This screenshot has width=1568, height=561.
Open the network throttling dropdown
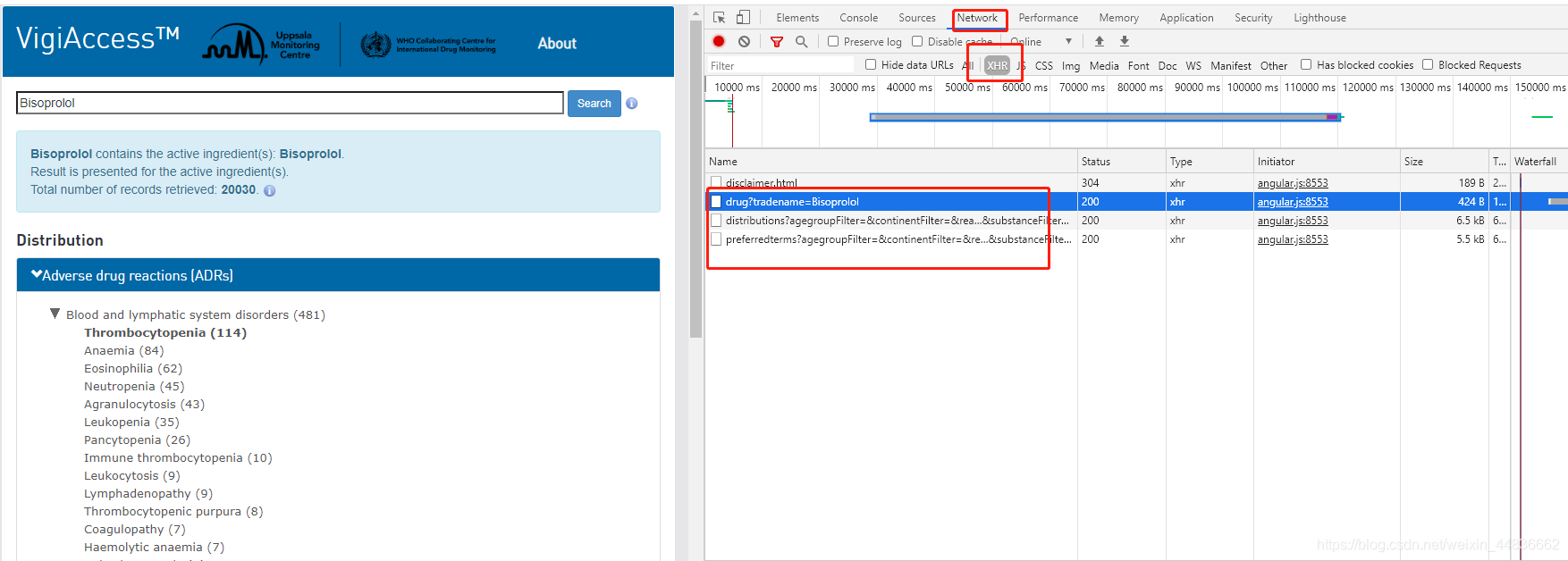[1042, 42]
